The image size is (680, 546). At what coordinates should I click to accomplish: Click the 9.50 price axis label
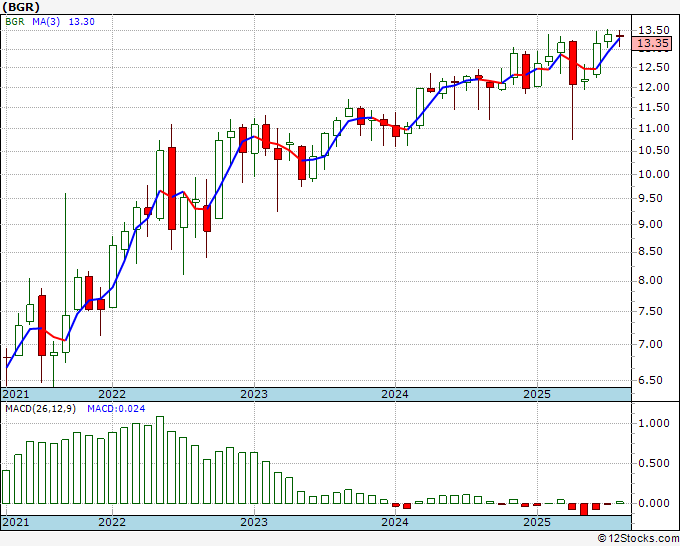click(651, 199)
